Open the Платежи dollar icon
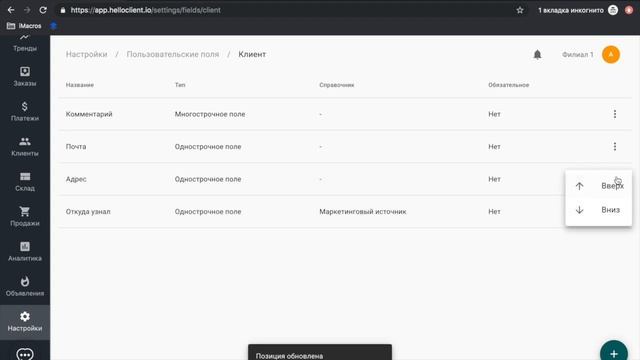640x360 pixels. 25,107
